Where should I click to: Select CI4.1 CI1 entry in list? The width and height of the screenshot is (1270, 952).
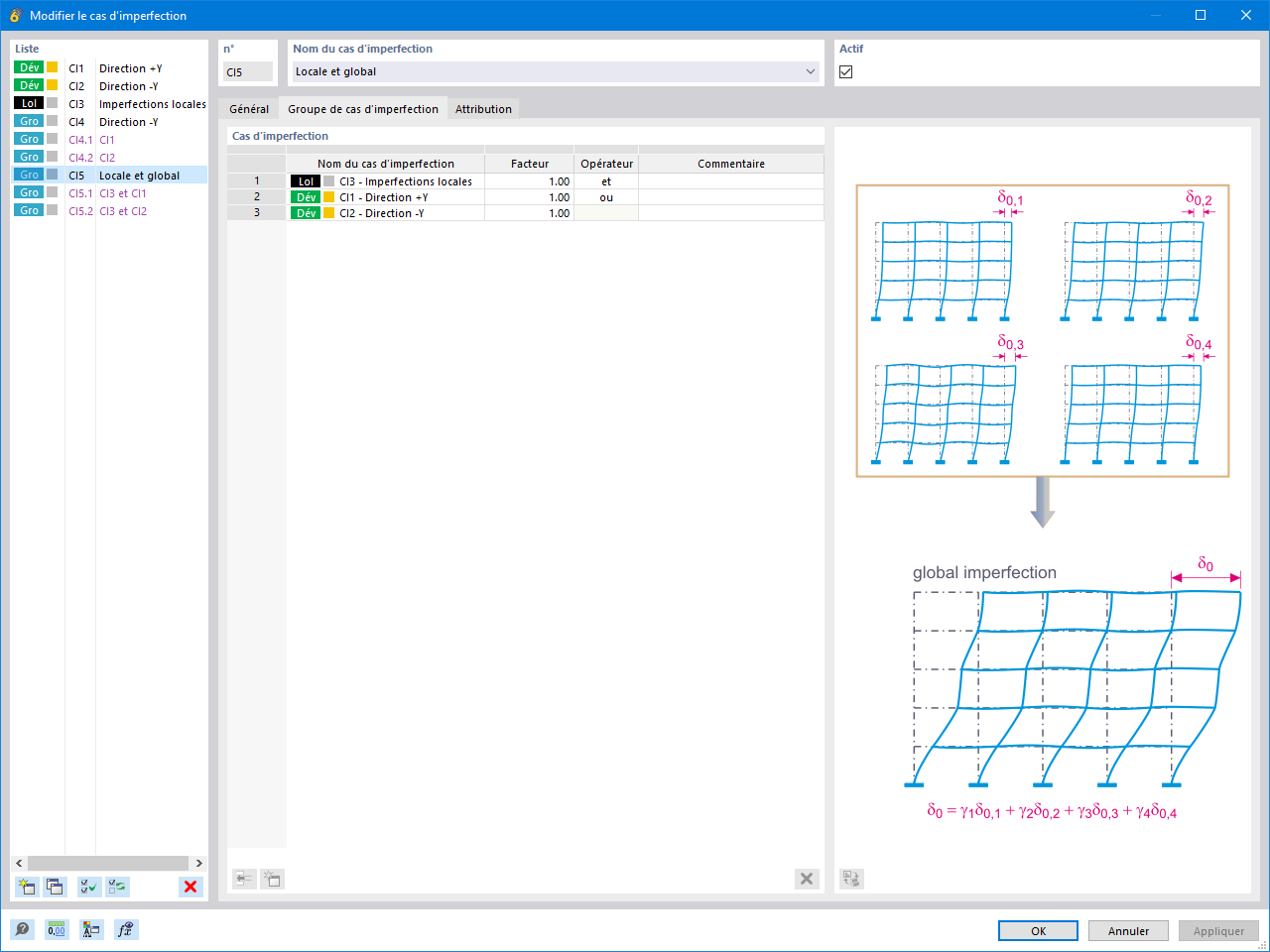(109, 140)
